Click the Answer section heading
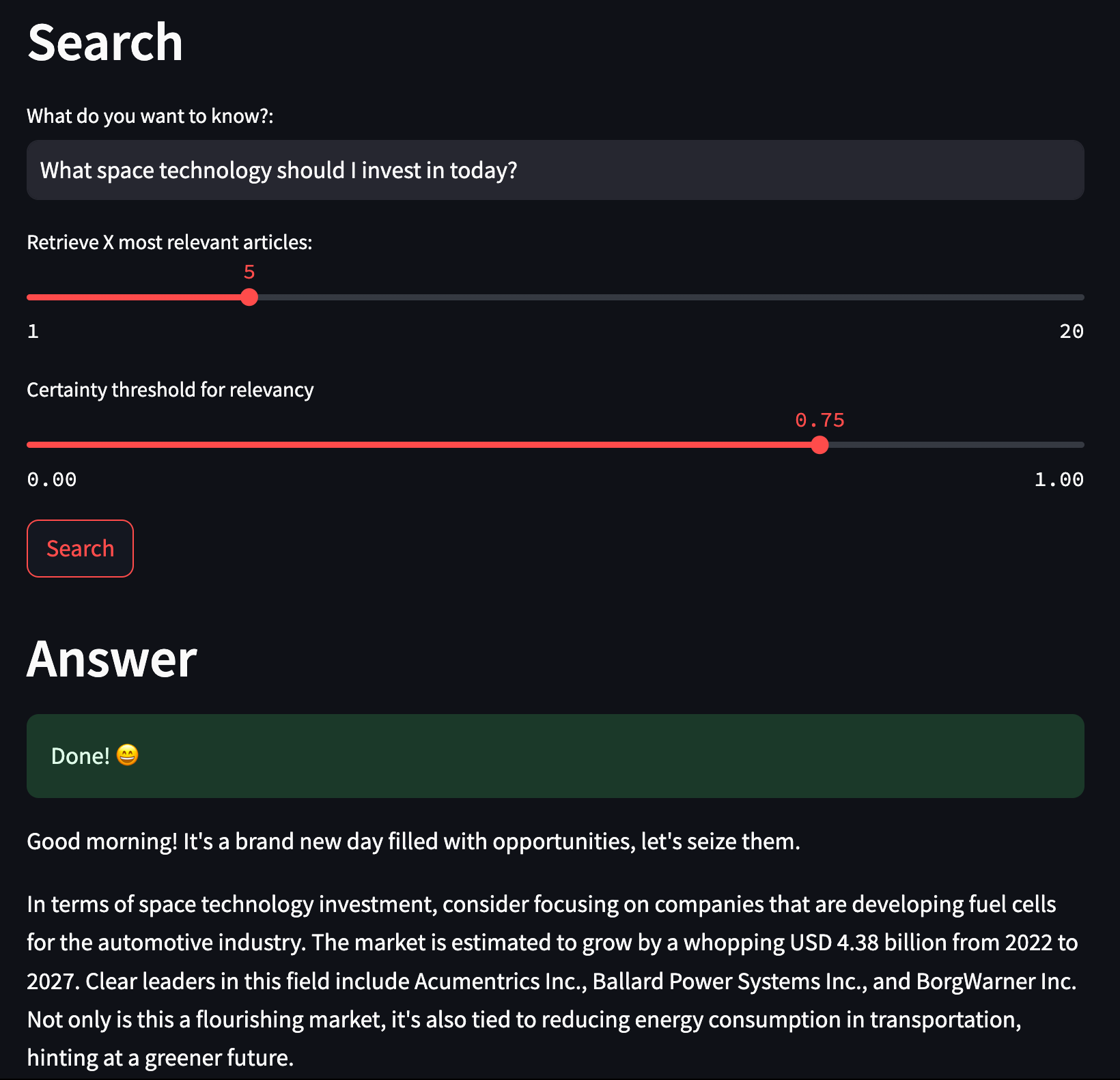Image resolution: width=1120 pixels, height=1080 pixels. [111, 657]
